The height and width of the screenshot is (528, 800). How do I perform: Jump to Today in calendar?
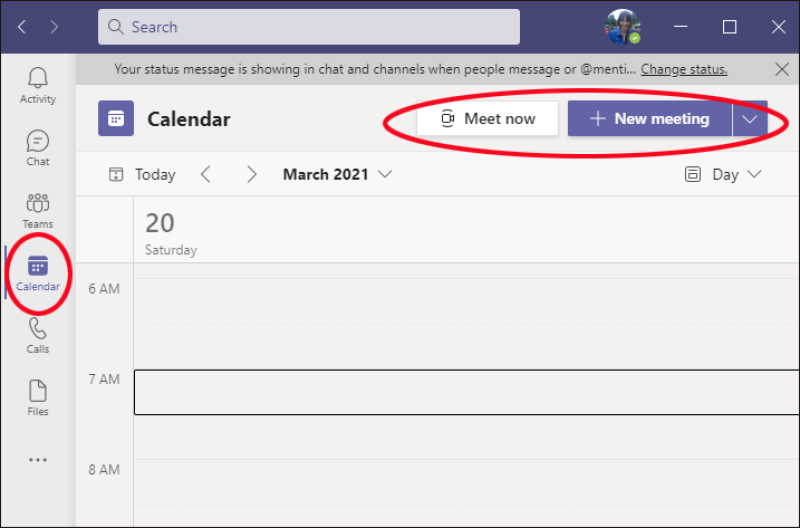[142, 174]
